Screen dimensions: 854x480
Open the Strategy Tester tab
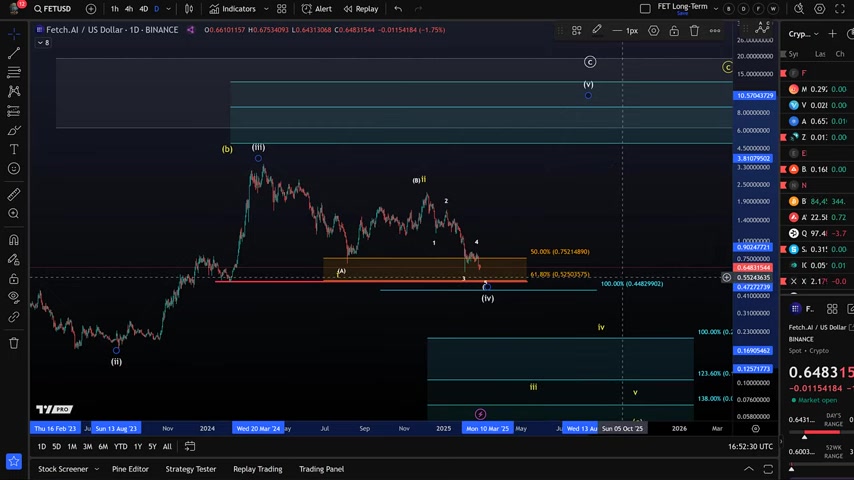pos(191,469)
